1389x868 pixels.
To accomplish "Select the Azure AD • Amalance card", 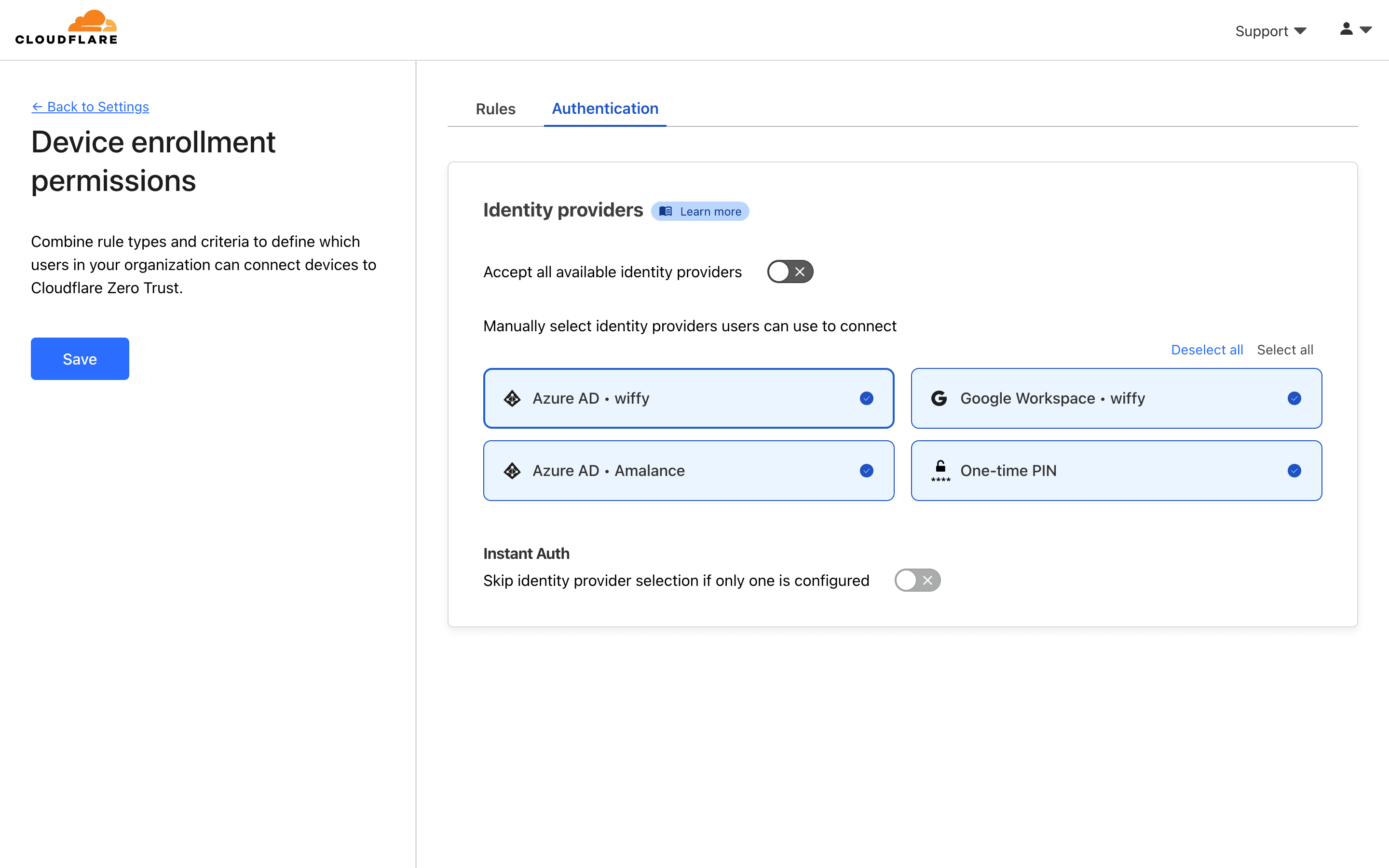I will click(689, 471).
